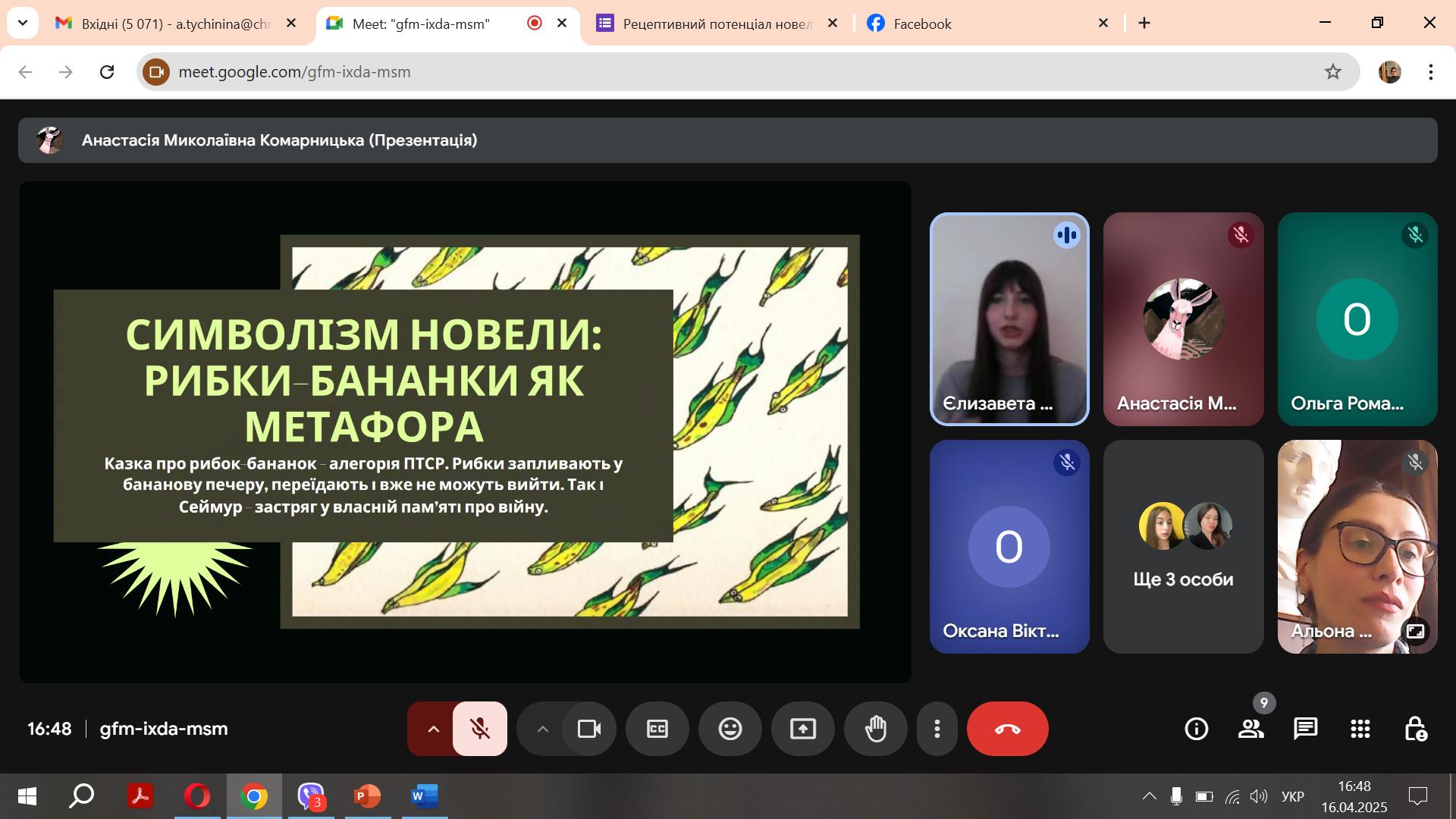
Task: Open more options three-dot menu in Meet
Action: [x=937, y=729]
